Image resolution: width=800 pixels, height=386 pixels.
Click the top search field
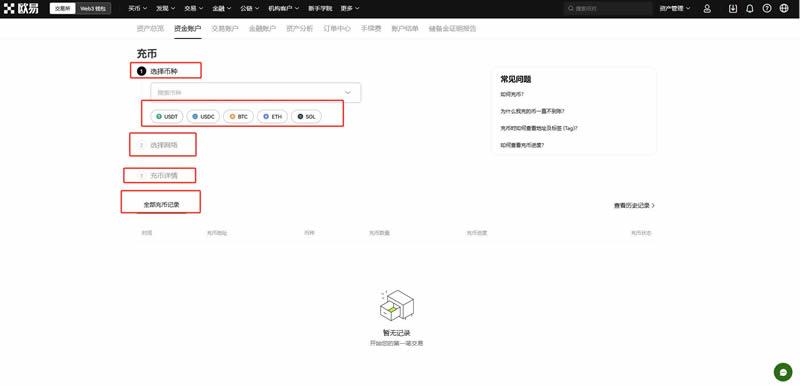coord(608,9)
